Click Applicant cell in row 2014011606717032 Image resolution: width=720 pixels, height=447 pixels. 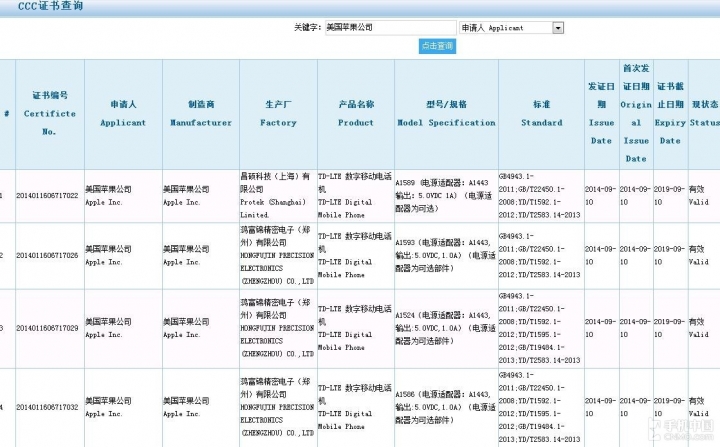click(x=123, y=407)
